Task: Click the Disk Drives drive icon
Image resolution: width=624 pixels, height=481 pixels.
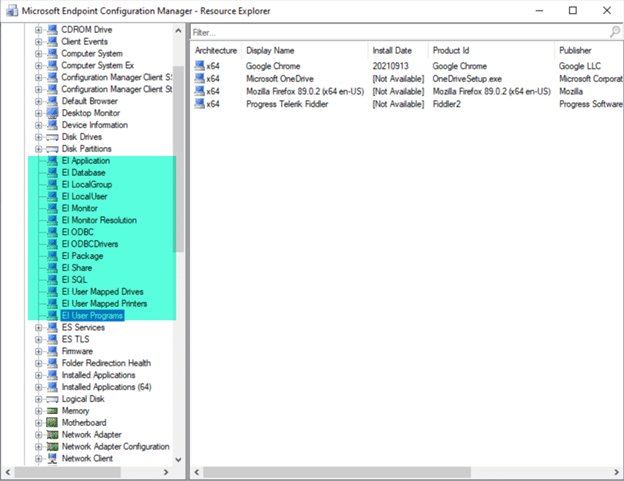Action: click(x=52, y=137)
